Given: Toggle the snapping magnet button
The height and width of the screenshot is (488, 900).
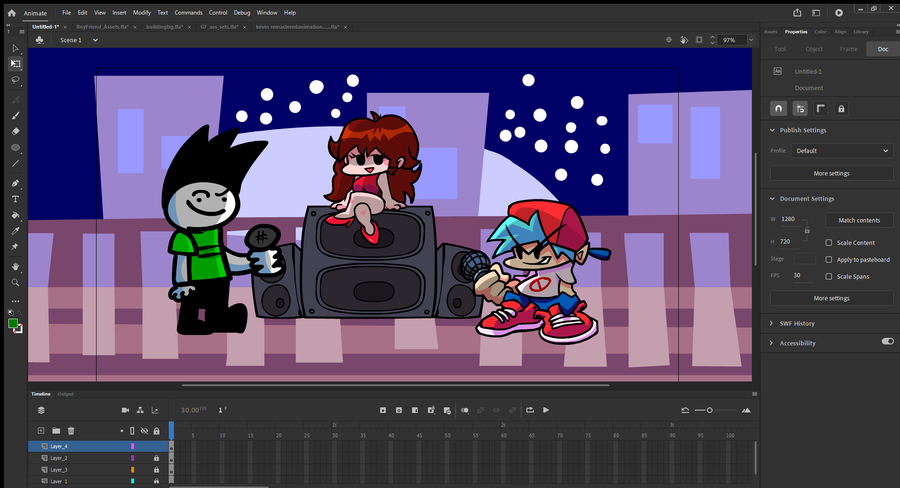Looking at the screenshot, I should pyautogui.click(x=778, y=109).
